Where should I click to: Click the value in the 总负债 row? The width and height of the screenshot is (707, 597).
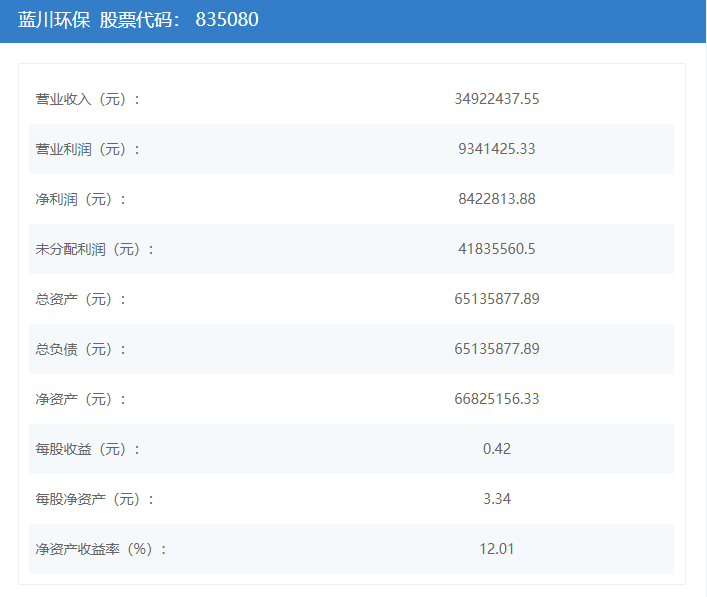click(496, 349)
